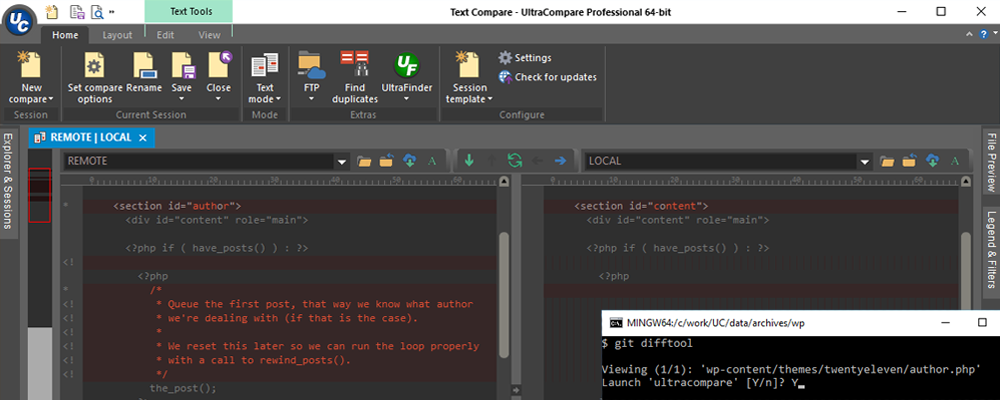The image size is (1000, 400).
Task: Click the Rename session icon
Action: coord(144,66)
